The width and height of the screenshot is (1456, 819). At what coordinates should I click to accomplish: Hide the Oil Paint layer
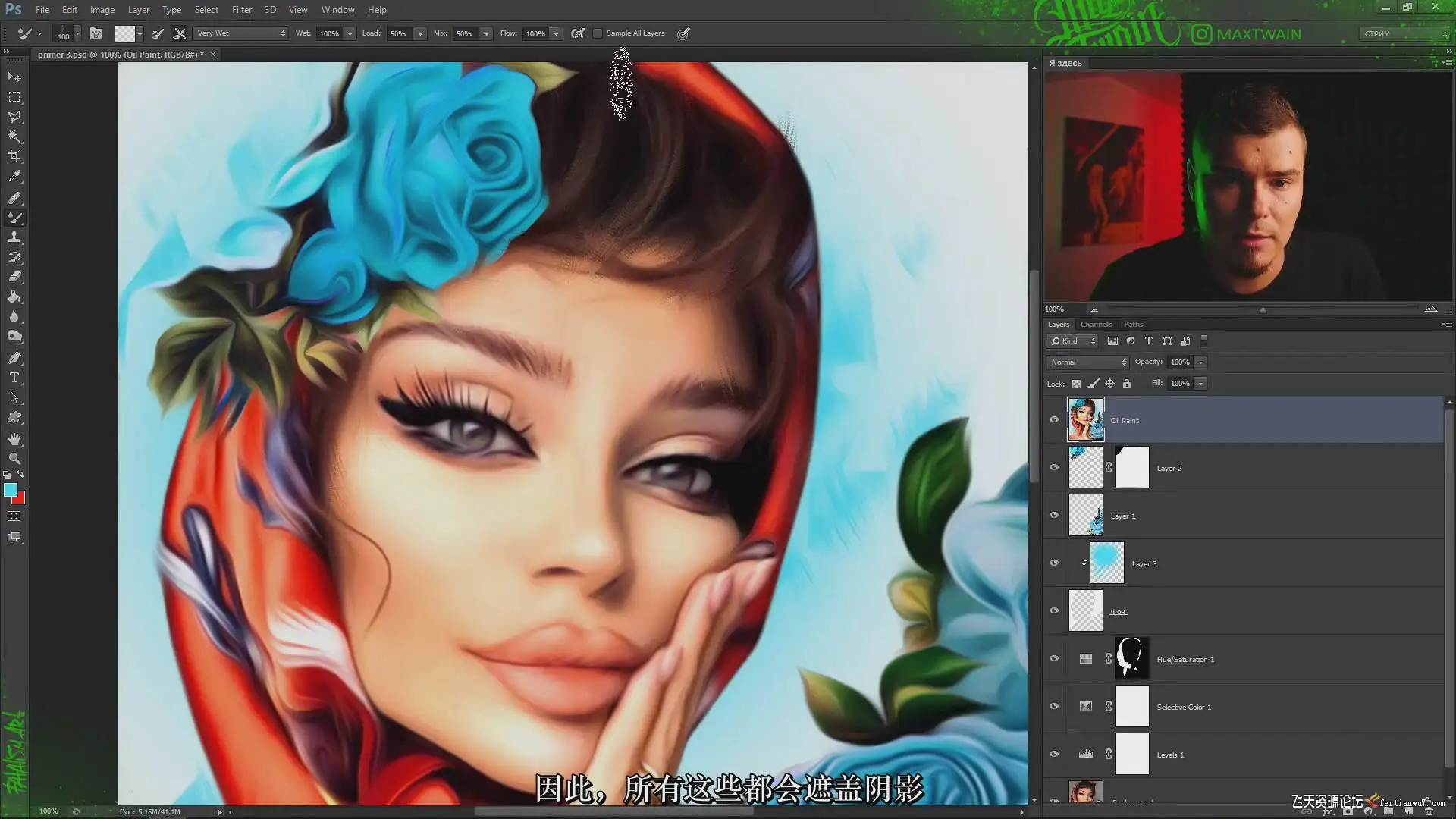[1054, 419]
